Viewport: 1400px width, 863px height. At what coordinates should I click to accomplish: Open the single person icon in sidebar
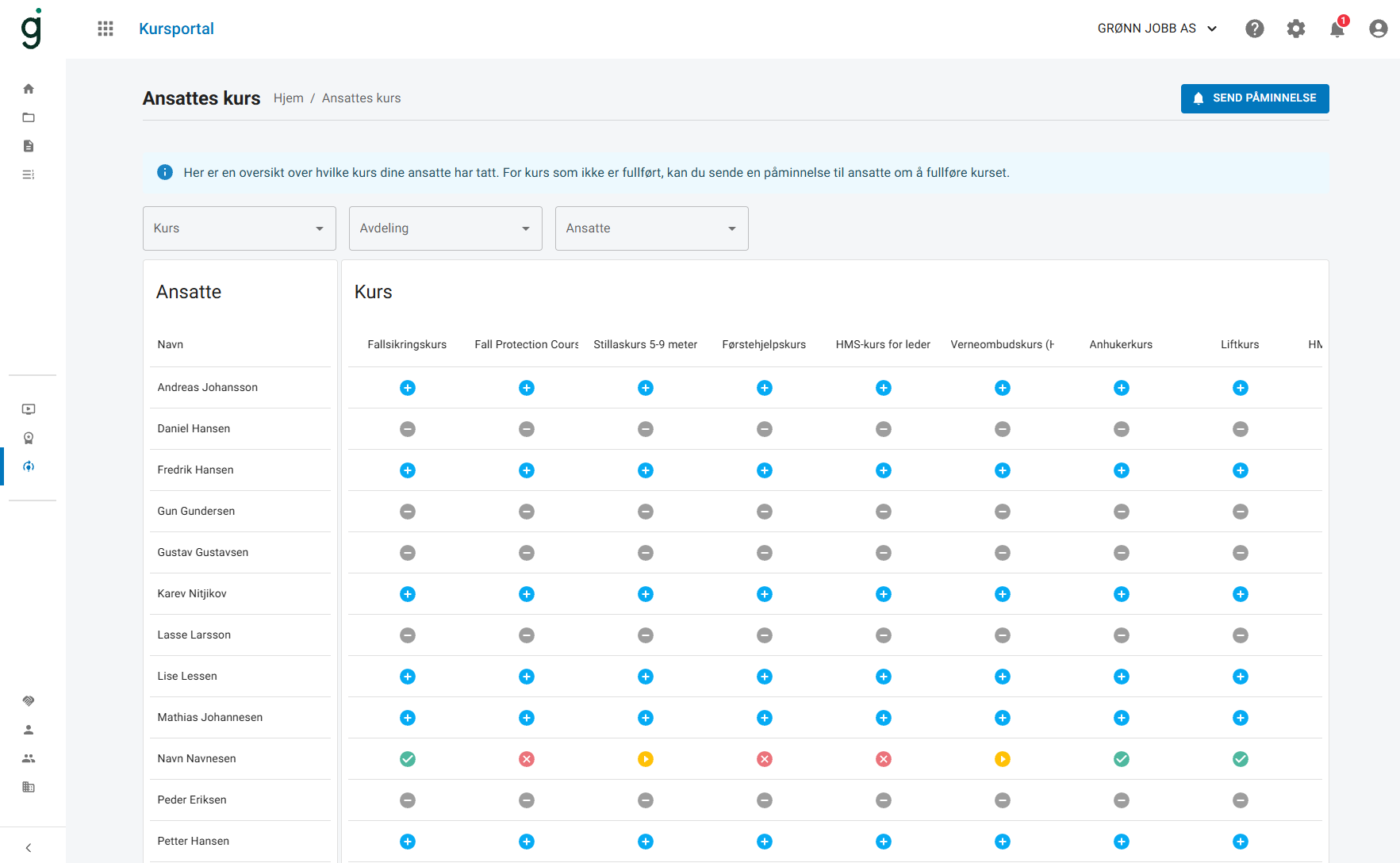[29, 730]
